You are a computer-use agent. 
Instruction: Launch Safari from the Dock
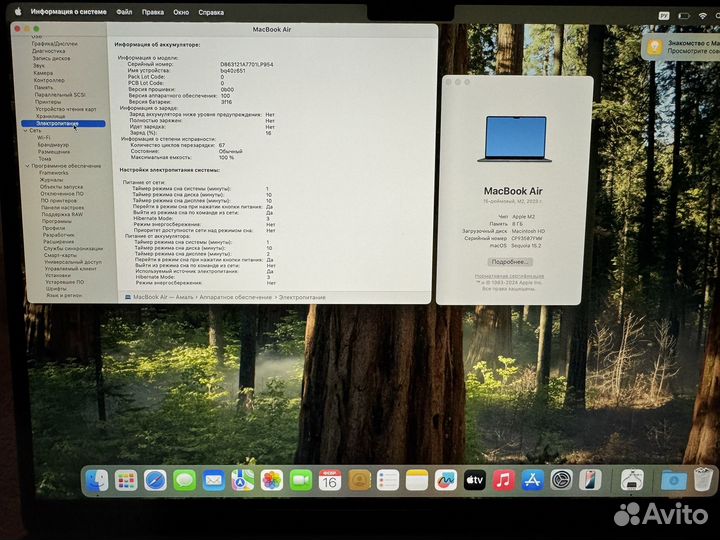tap(155, 481)
